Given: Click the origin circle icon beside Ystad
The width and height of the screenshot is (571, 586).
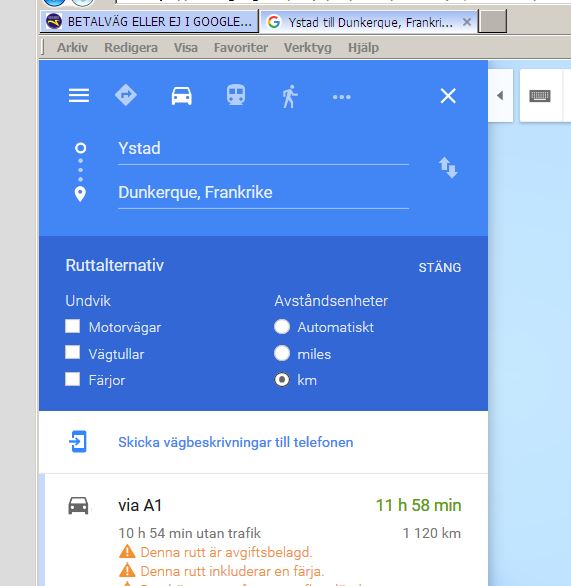Looking at the screenshot, I should pyautogui.click(x=80, y=148).
